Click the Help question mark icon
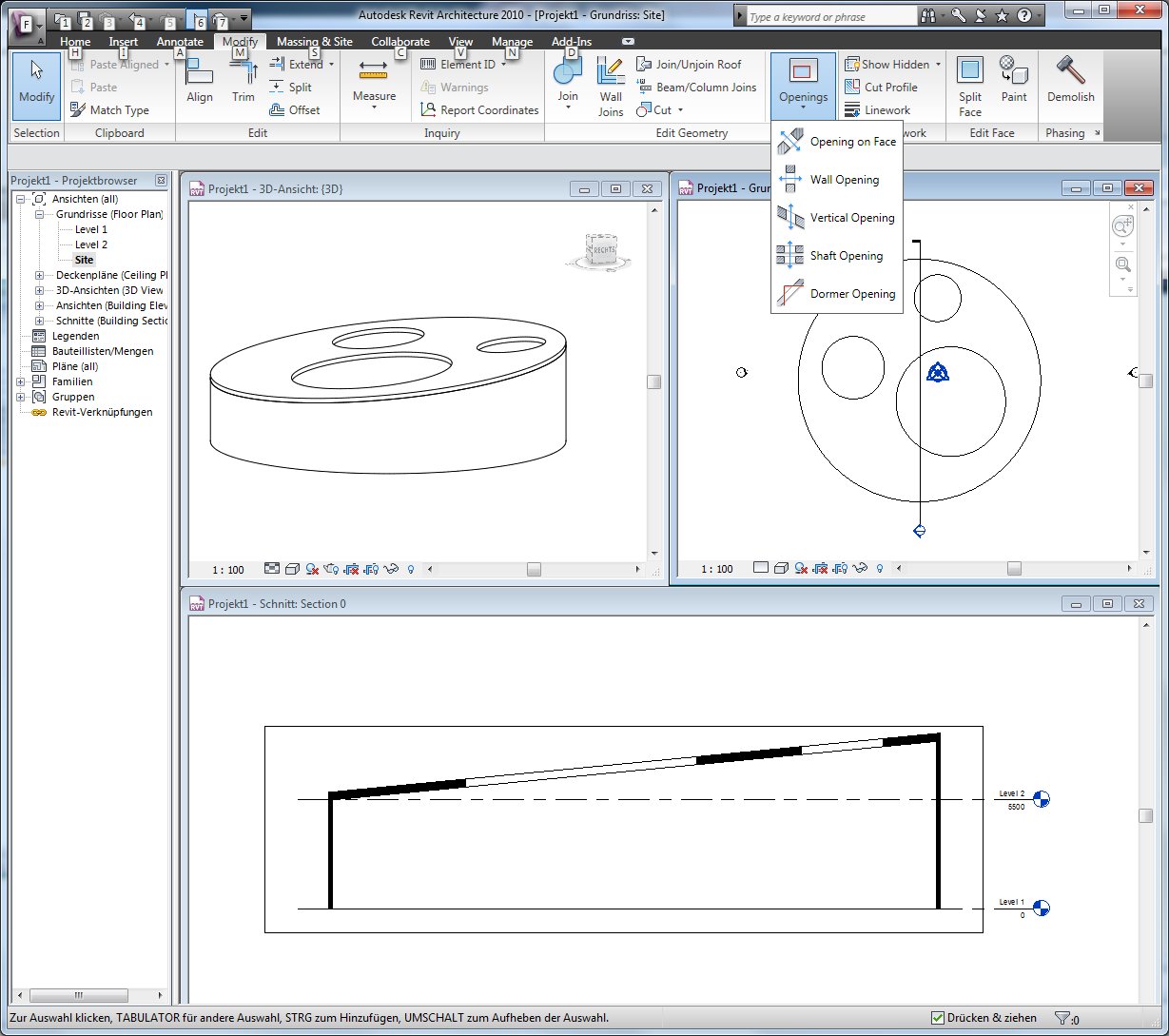Screen dimensions: 1169x1036 [1024, 16]
